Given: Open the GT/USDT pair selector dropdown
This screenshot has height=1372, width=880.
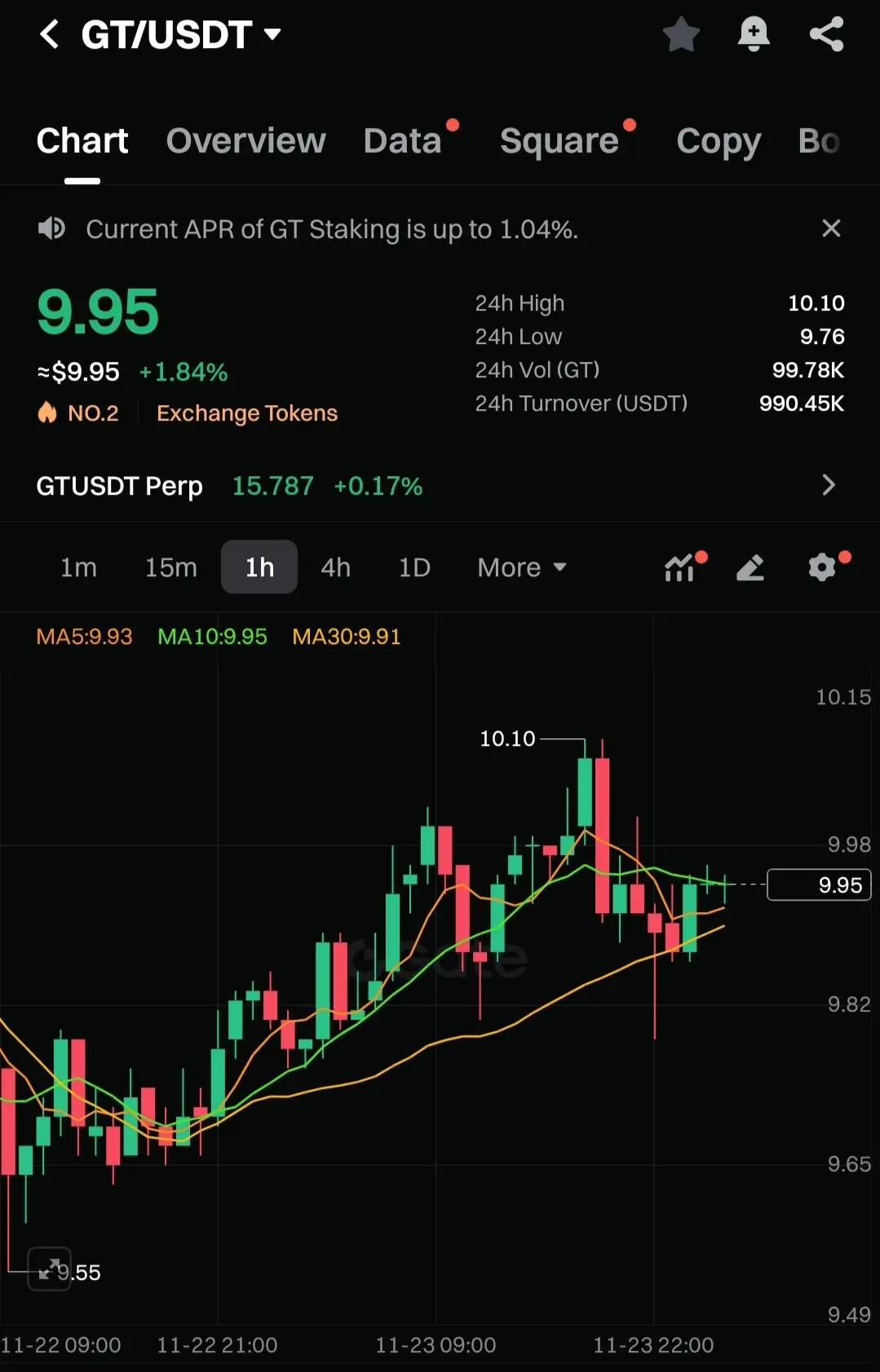Looking at the screenshot, I should (181, 34).
